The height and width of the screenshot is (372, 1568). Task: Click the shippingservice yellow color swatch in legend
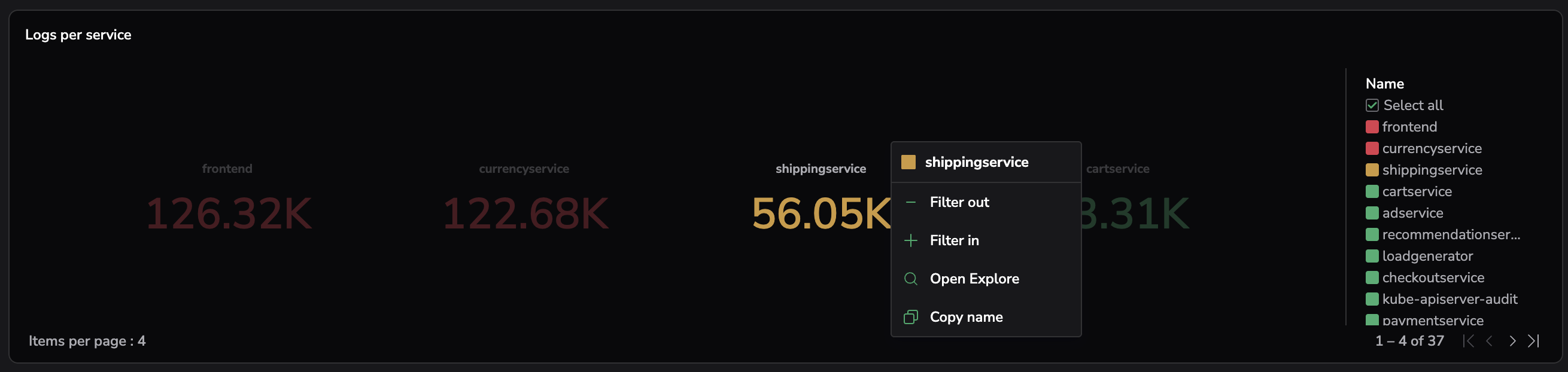(1372, 170)
